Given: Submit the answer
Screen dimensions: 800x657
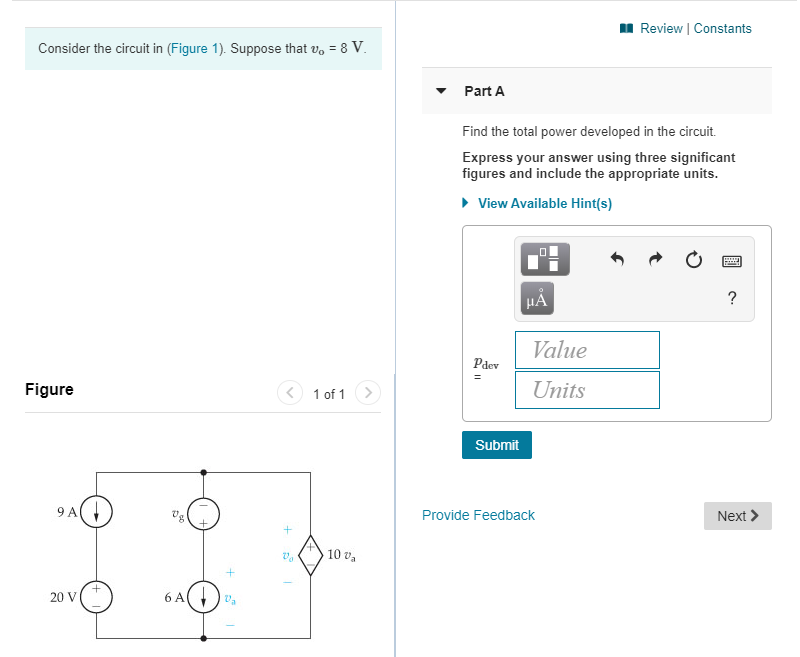Looking at the screenshot, I should tap(496, 445).
